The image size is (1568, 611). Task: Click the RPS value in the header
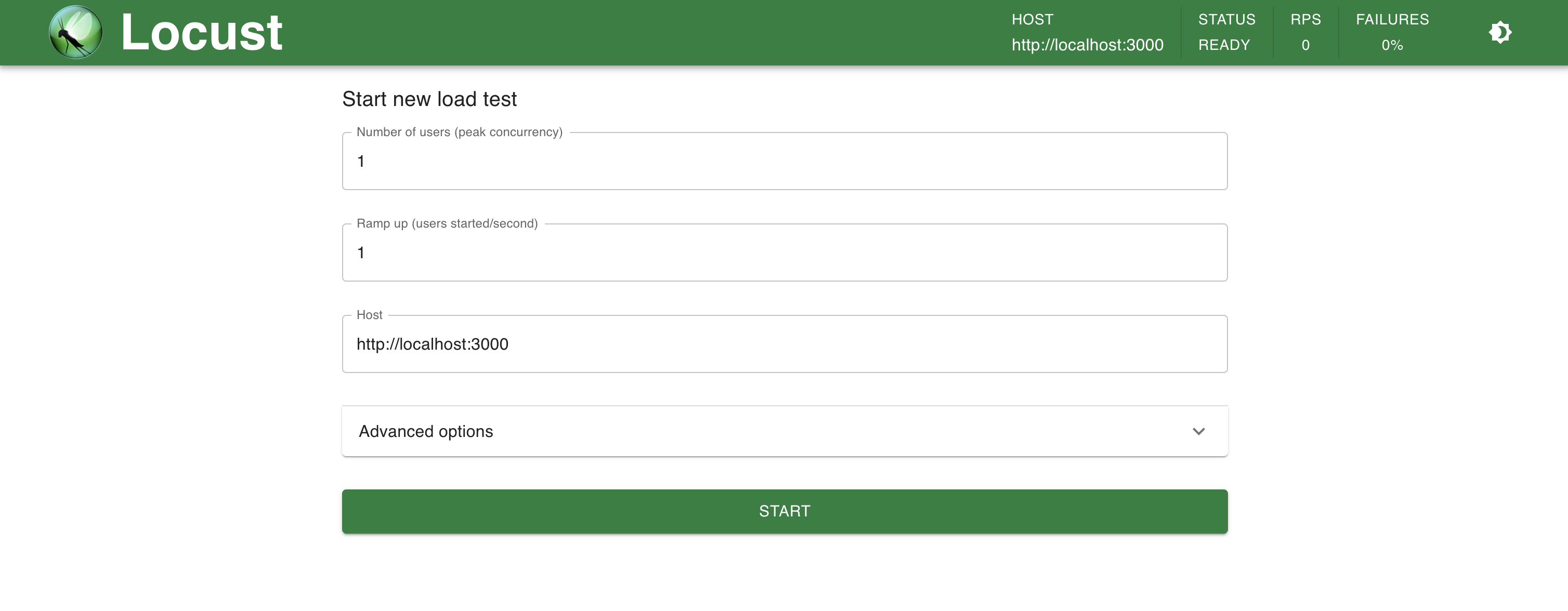(x=1305, y=45)
